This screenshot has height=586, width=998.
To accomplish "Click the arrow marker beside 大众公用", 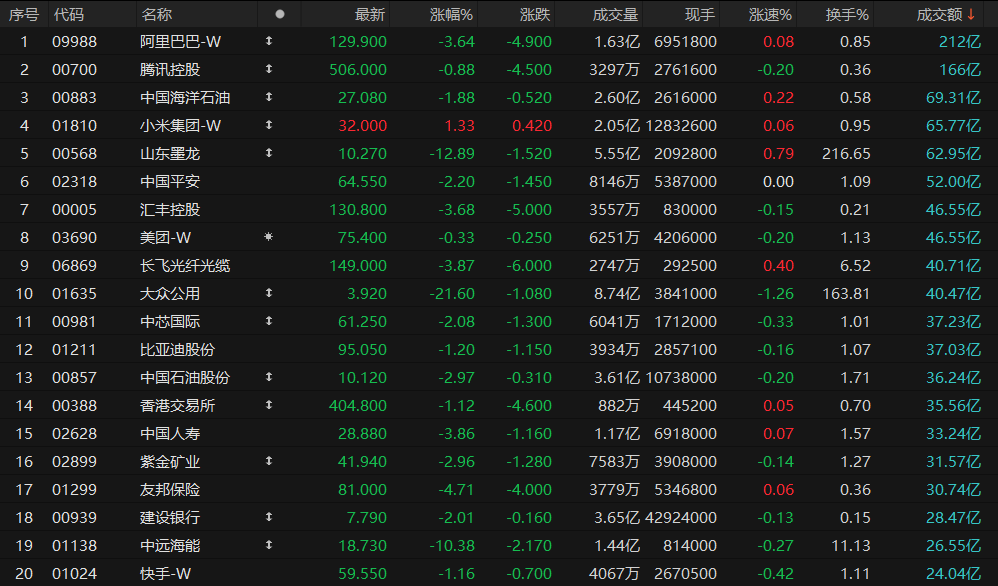I will 268,294.
